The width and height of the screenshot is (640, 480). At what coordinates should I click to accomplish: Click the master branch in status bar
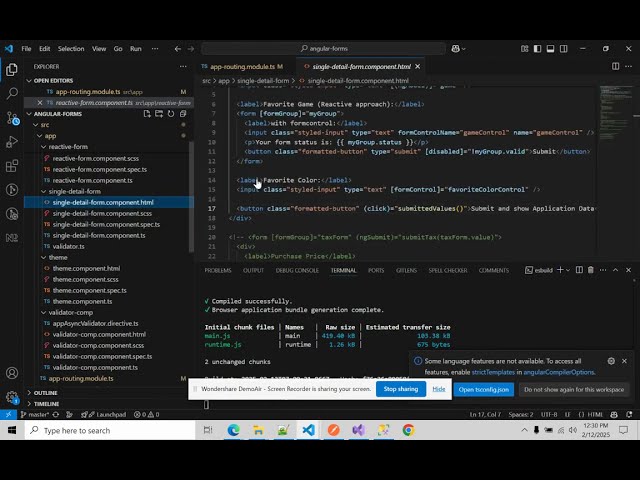pyautogui.click(x=35, y=414)
